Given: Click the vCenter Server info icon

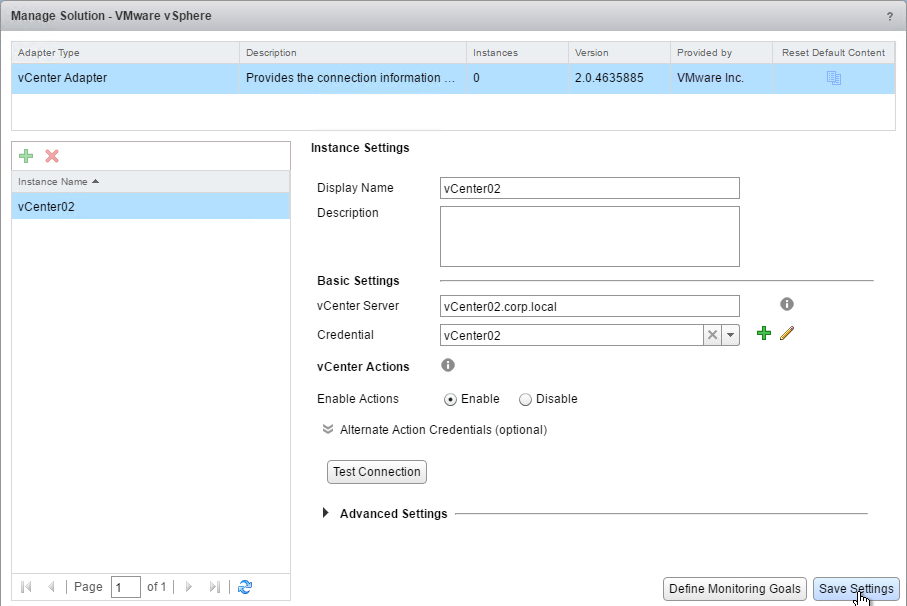Looking at the screenshot, I should point(787,304).
